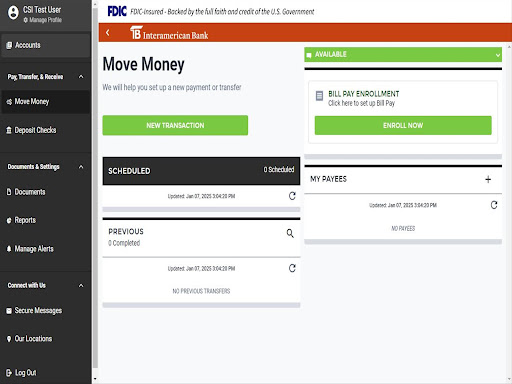Click the NO PREVIOUS TRANSFERS text
This screenshot has height=384, width=512.
click(201, 291)
